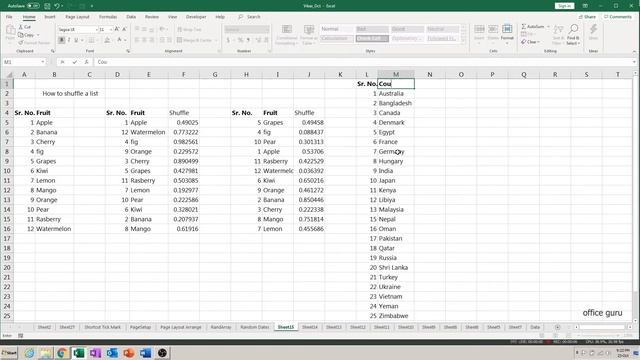640x360 pixels.
Task: Open the Formulas ribbon tab
Action: pyautogui.click(x=108, y=17)
